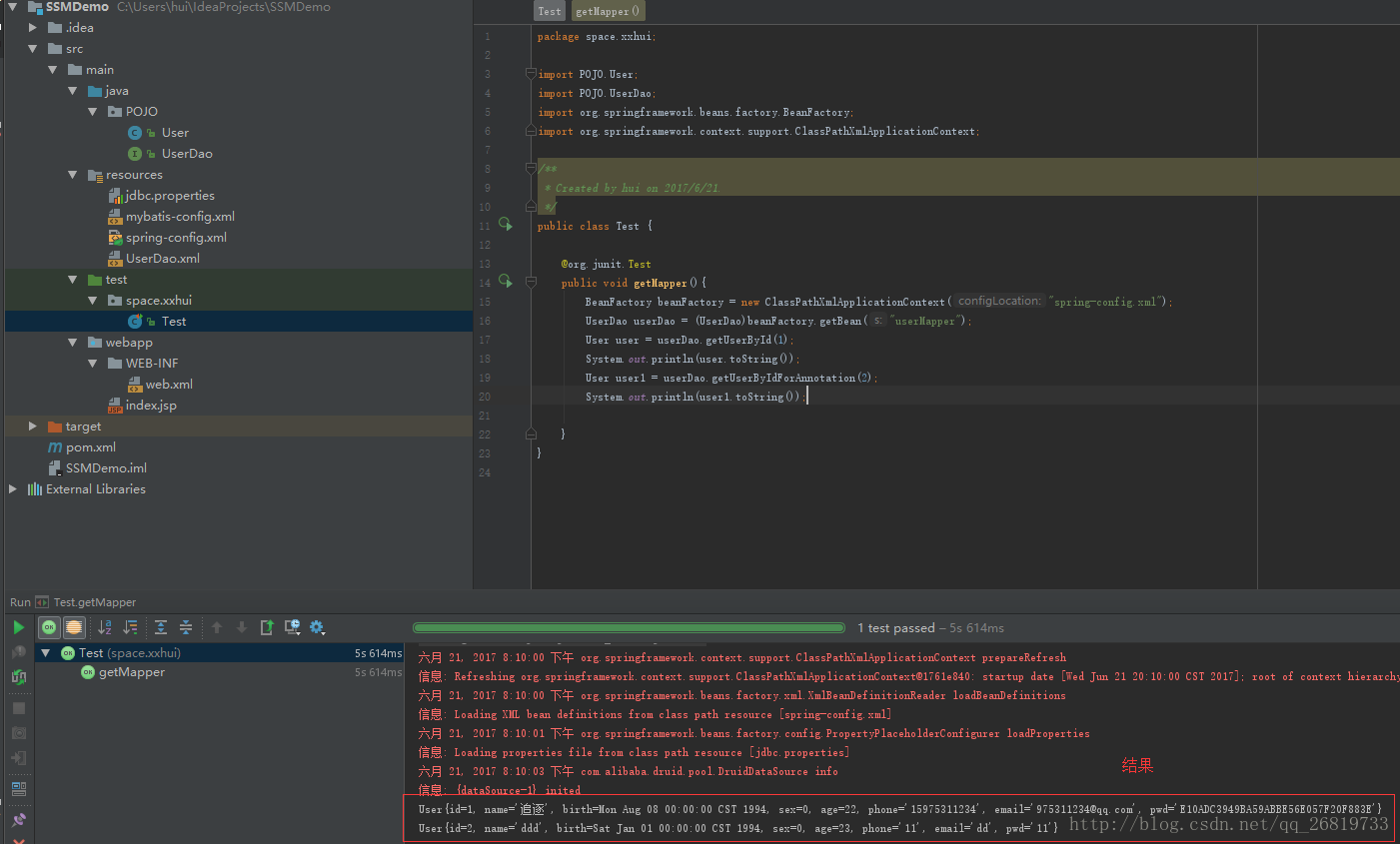
Task: Click the blog.csdn.net link text
Action: (x=1229, y=824)
